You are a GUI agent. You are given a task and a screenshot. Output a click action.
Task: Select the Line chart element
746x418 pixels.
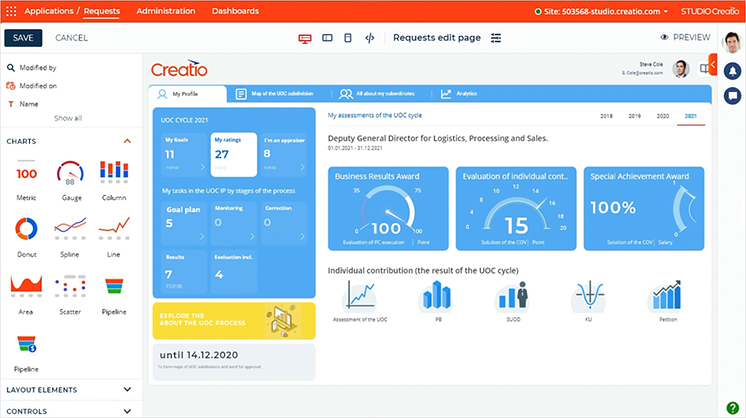click(x=114, y=237)
